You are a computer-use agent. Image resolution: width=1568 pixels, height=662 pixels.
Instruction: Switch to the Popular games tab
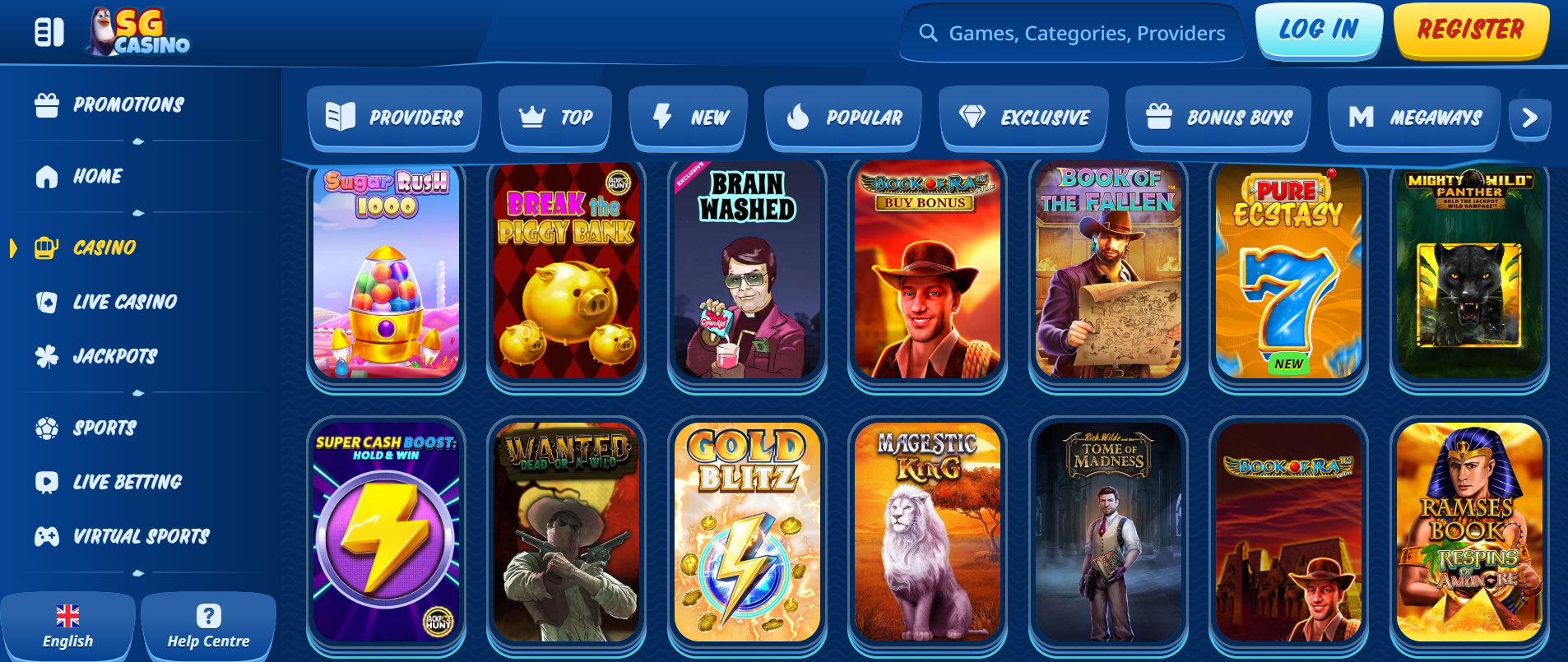pyautogui.click(x=843, y=118)
